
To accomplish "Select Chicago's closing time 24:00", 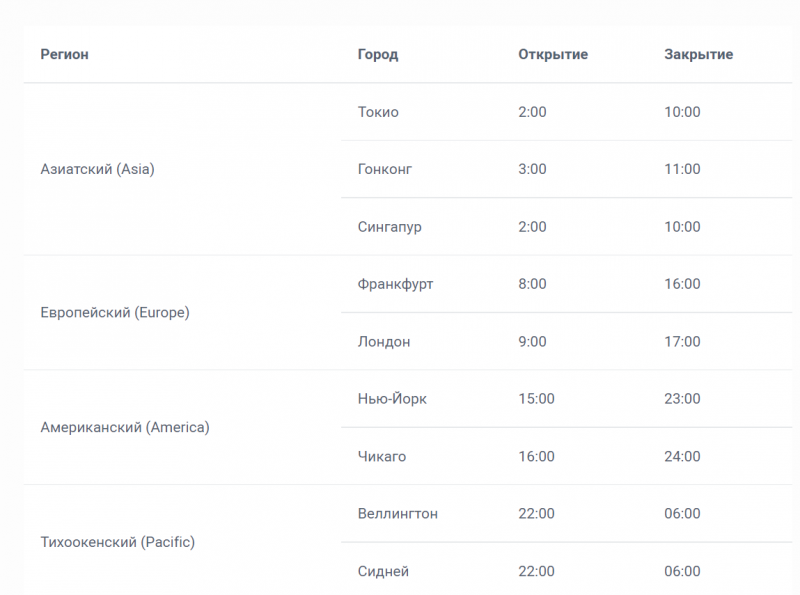I will [682, 457].
